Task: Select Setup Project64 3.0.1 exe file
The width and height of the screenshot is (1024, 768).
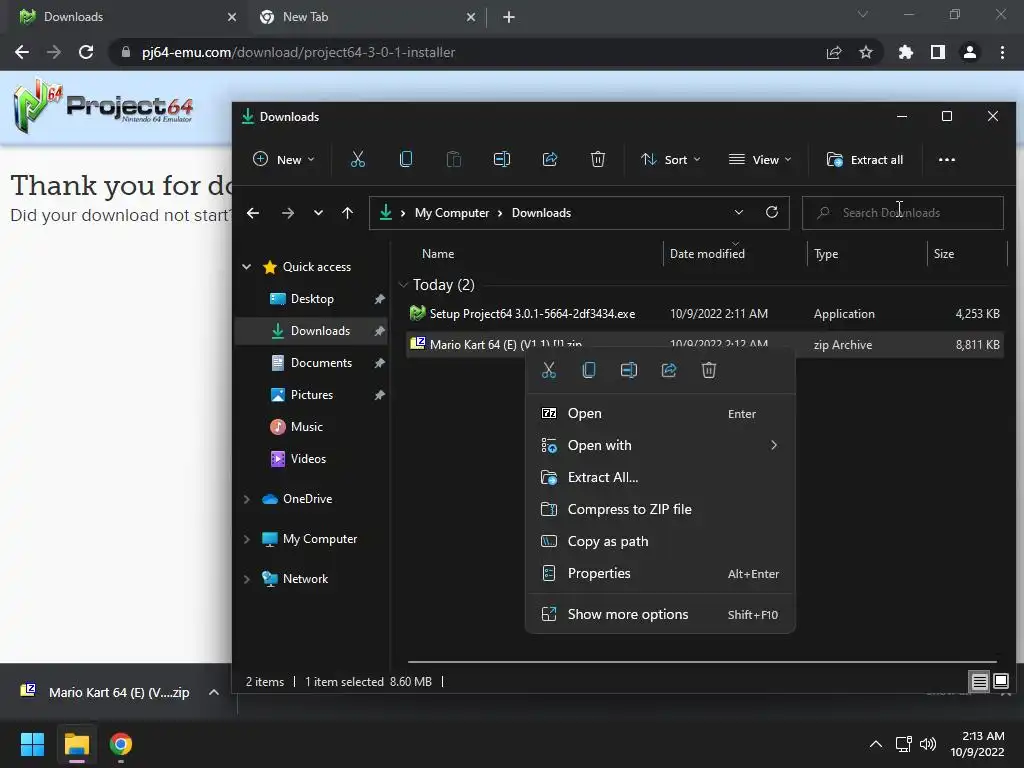Action: pos(705,313)
